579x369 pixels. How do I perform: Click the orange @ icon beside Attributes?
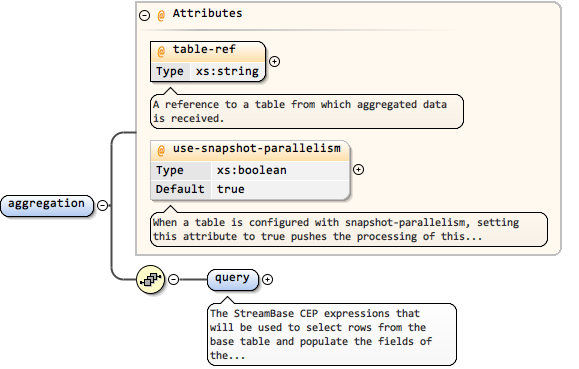(161, 16)
